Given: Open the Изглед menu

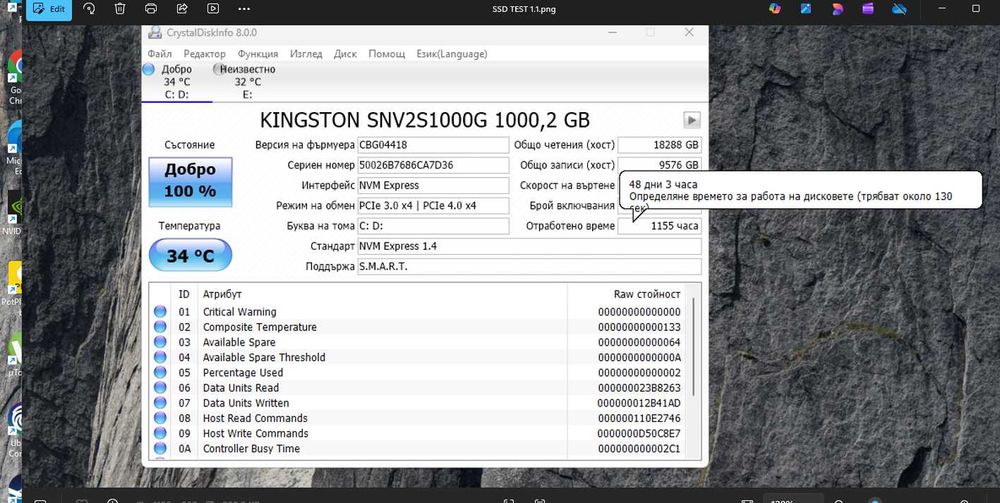Looking at the screenshot, I should click(306, 54).
